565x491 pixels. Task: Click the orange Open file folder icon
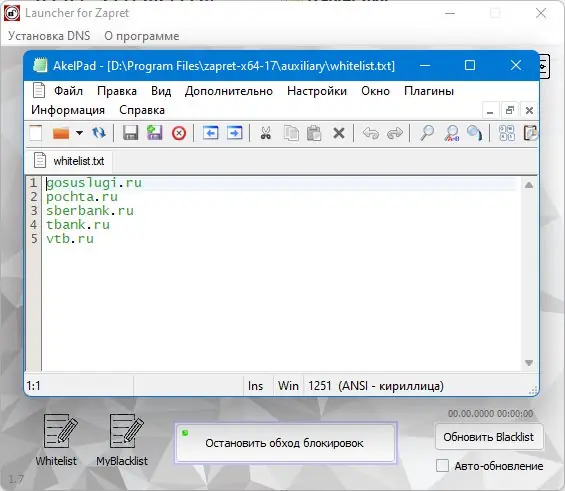point(61,133)
